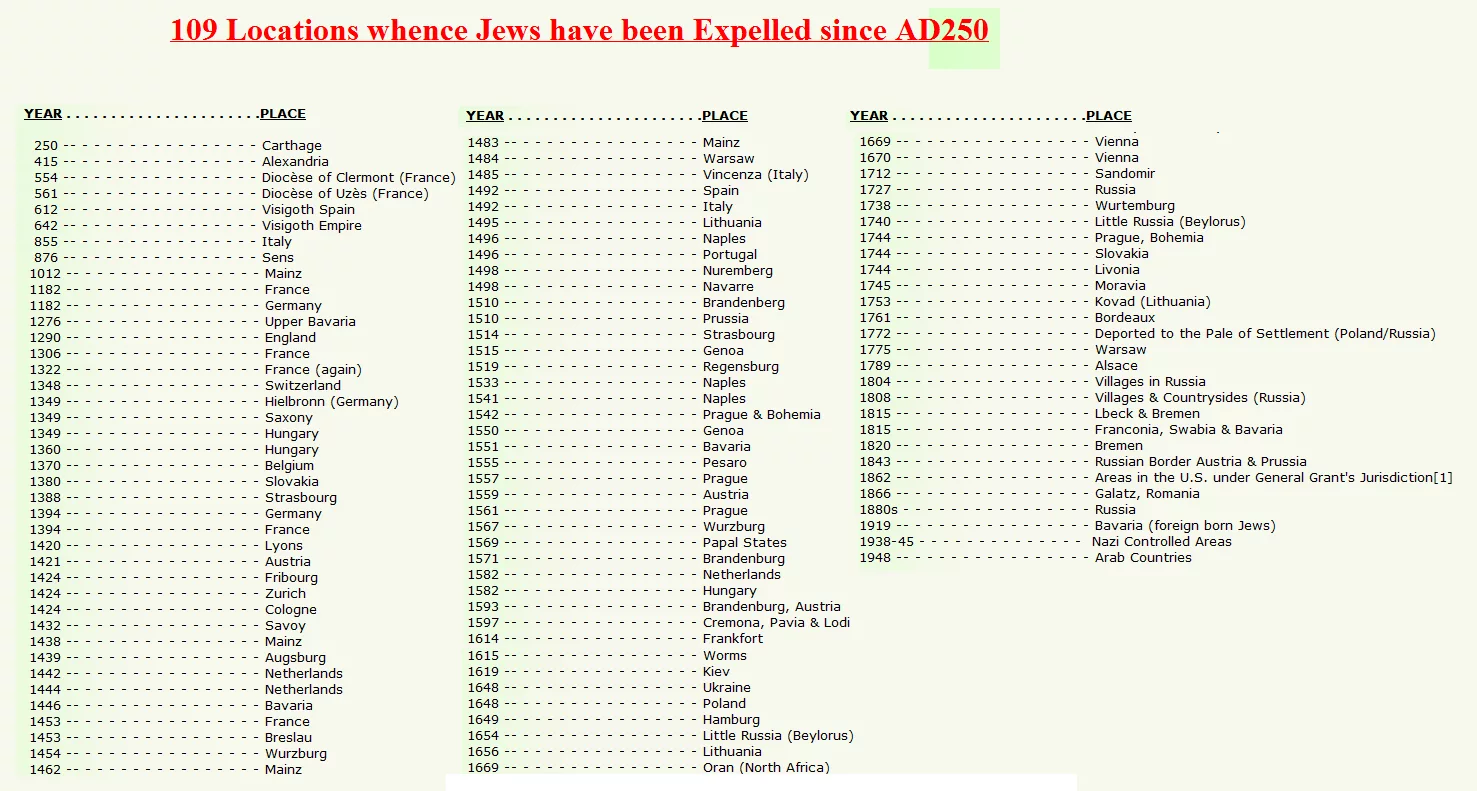Viewport: 1477px width, 791px height.
Task: Click the red page title heading
Action: point(579,30)
